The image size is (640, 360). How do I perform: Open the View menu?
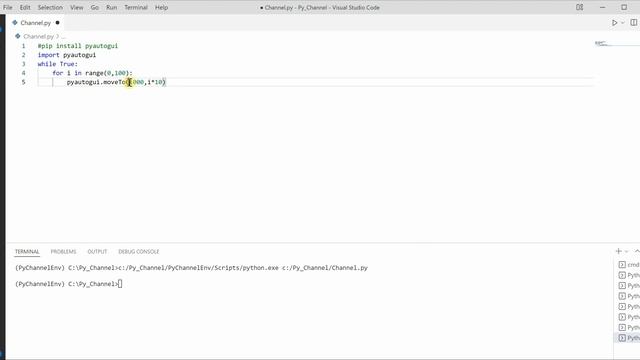click(x=76, y=7)
